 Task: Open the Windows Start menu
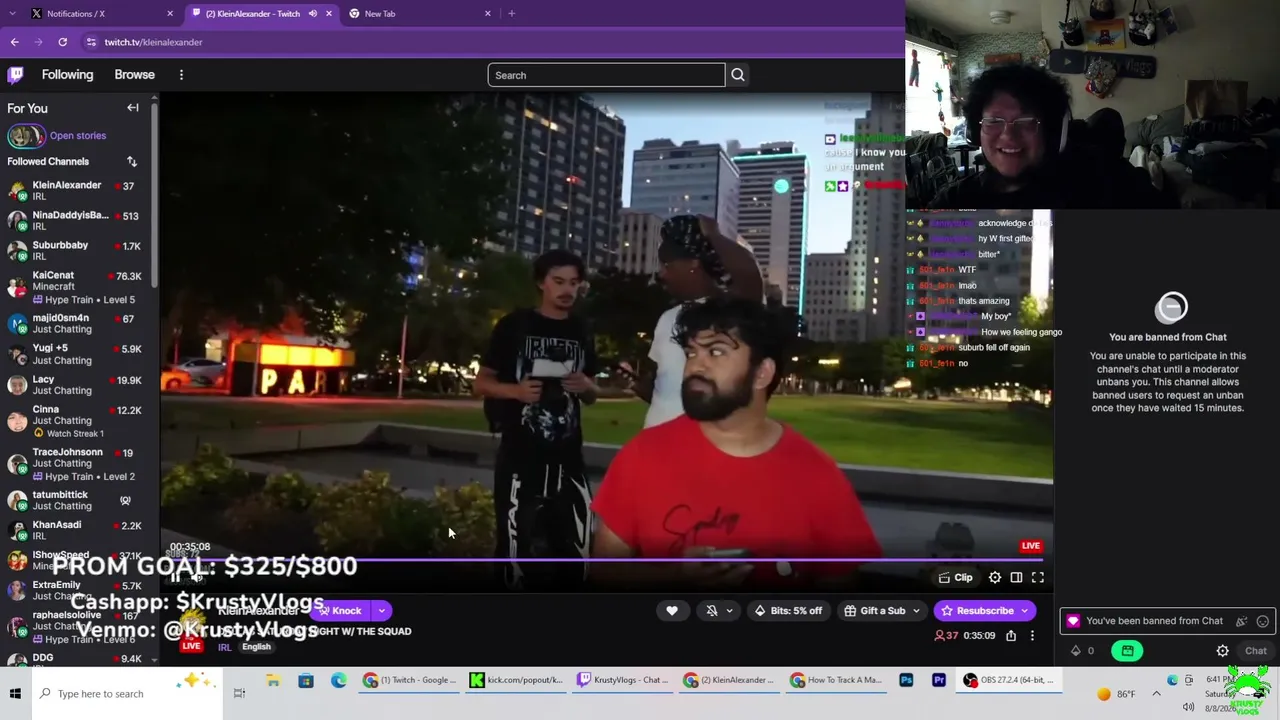click(15, 694)
